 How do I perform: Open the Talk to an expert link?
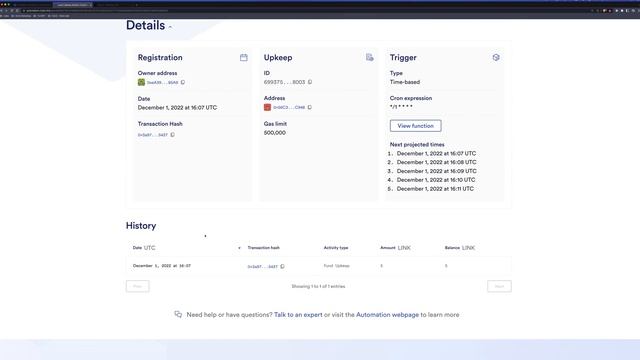(298, 315)
